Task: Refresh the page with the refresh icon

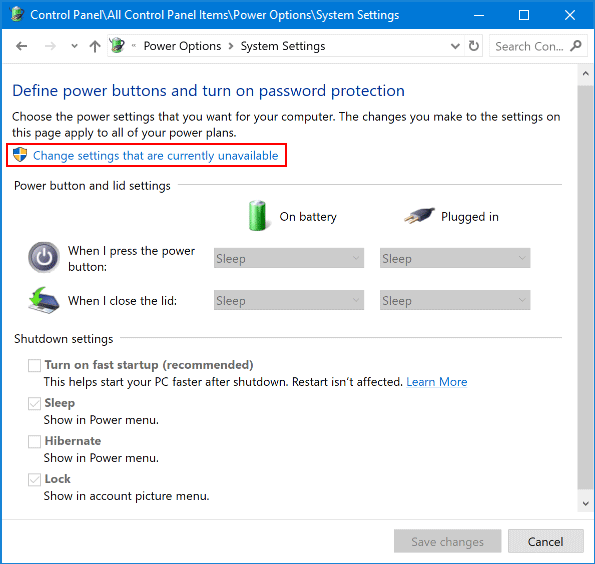Action: pos(474,46)
